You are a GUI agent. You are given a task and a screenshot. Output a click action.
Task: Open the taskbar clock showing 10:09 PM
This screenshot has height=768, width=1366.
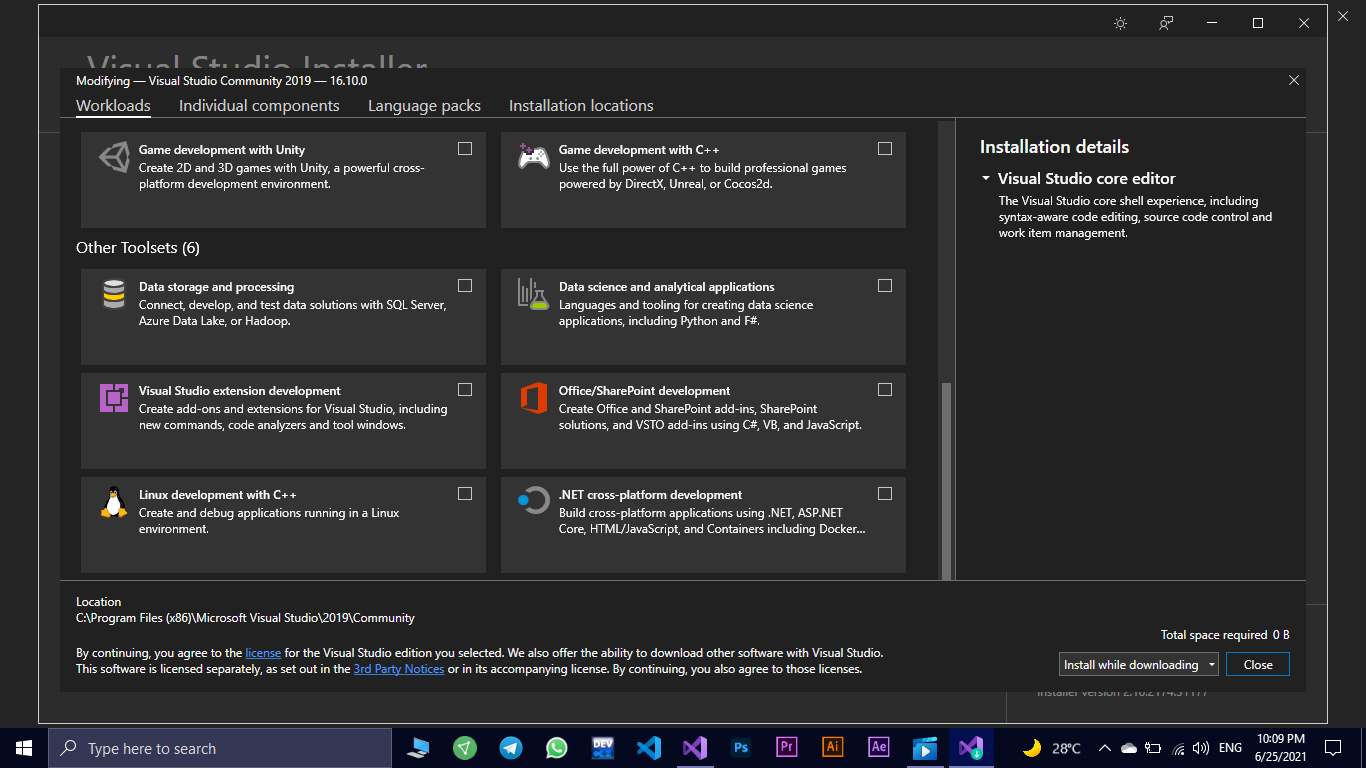pyautogui.click(x=1280, y=748)
